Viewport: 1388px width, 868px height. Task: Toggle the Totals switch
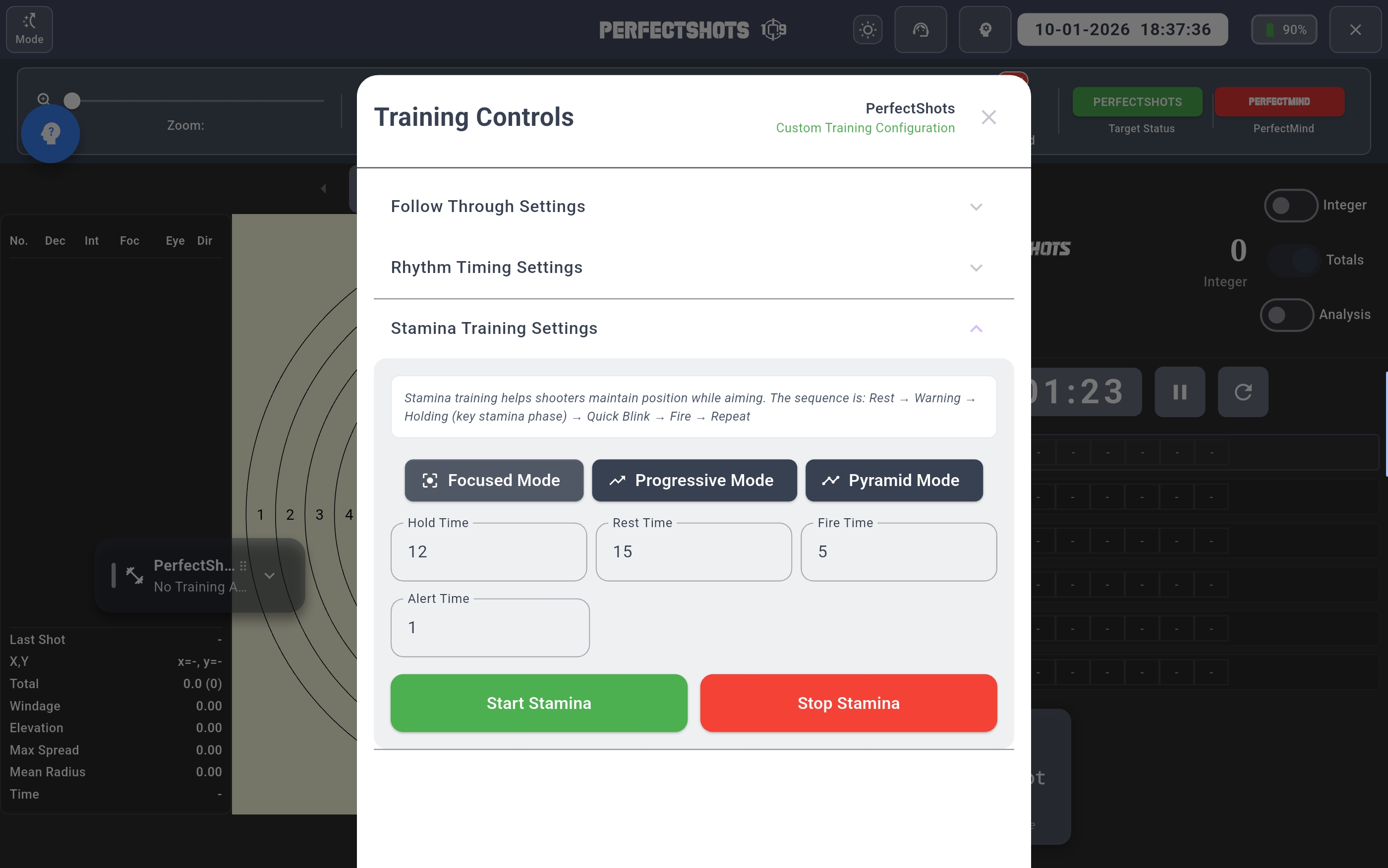(x=1293, y=260)
